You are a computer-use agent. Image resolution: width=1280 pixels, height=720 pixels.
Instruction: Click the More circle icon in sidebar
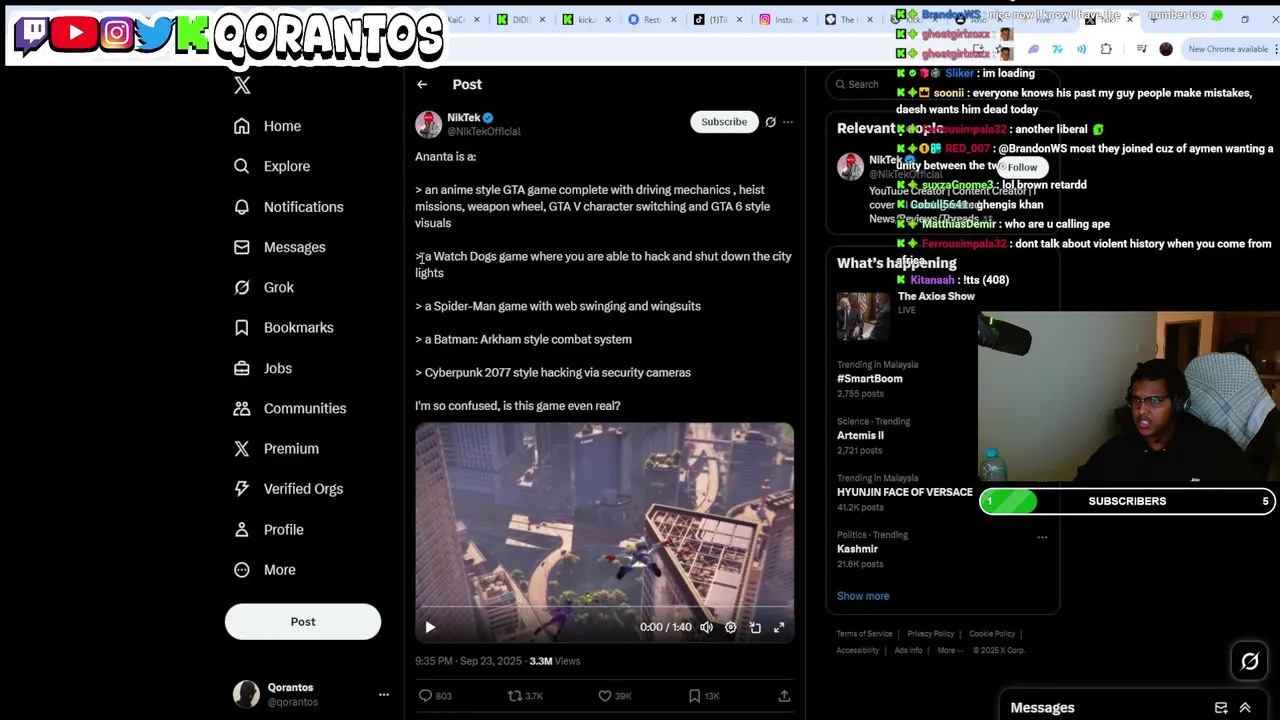tap(241, 569)
